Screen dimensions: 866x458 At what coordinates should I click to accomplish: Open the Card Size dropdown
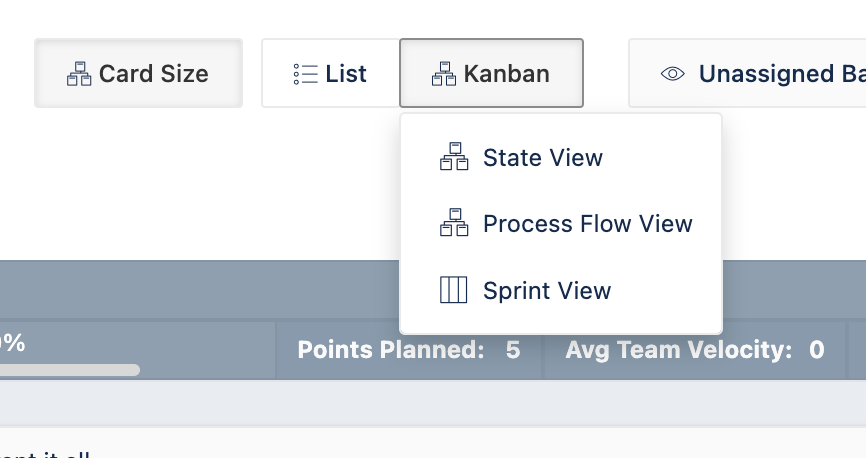[138, 73]
